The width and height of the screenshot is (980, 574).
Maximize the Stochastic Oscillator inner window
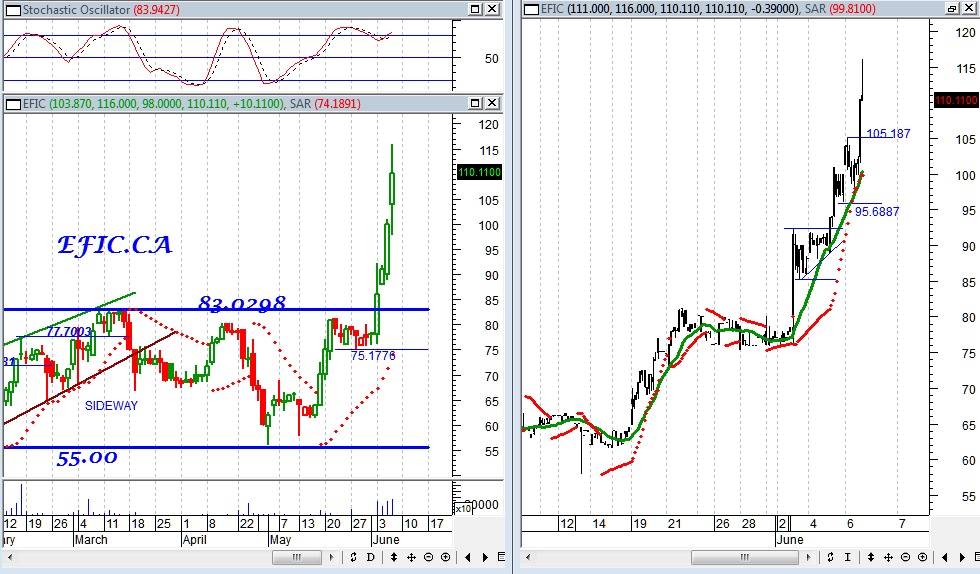(x=476, y=9)
